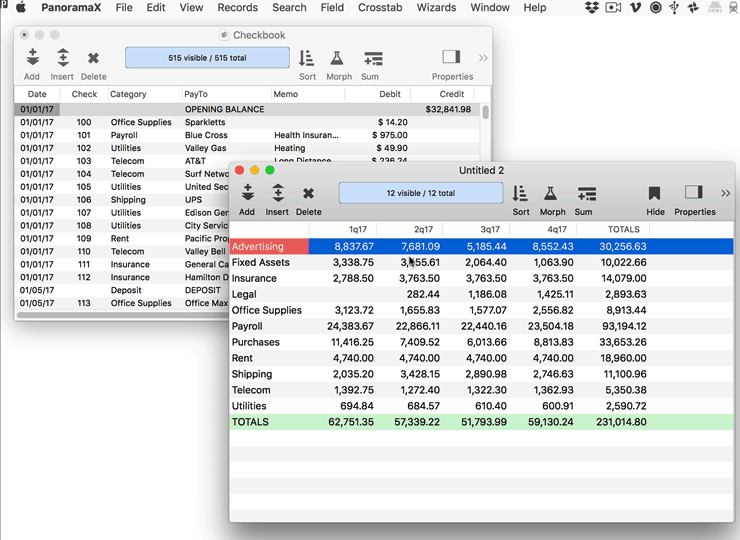Open the Window menu
This screenshot has height=540, width=740.
tap(490, 8)
